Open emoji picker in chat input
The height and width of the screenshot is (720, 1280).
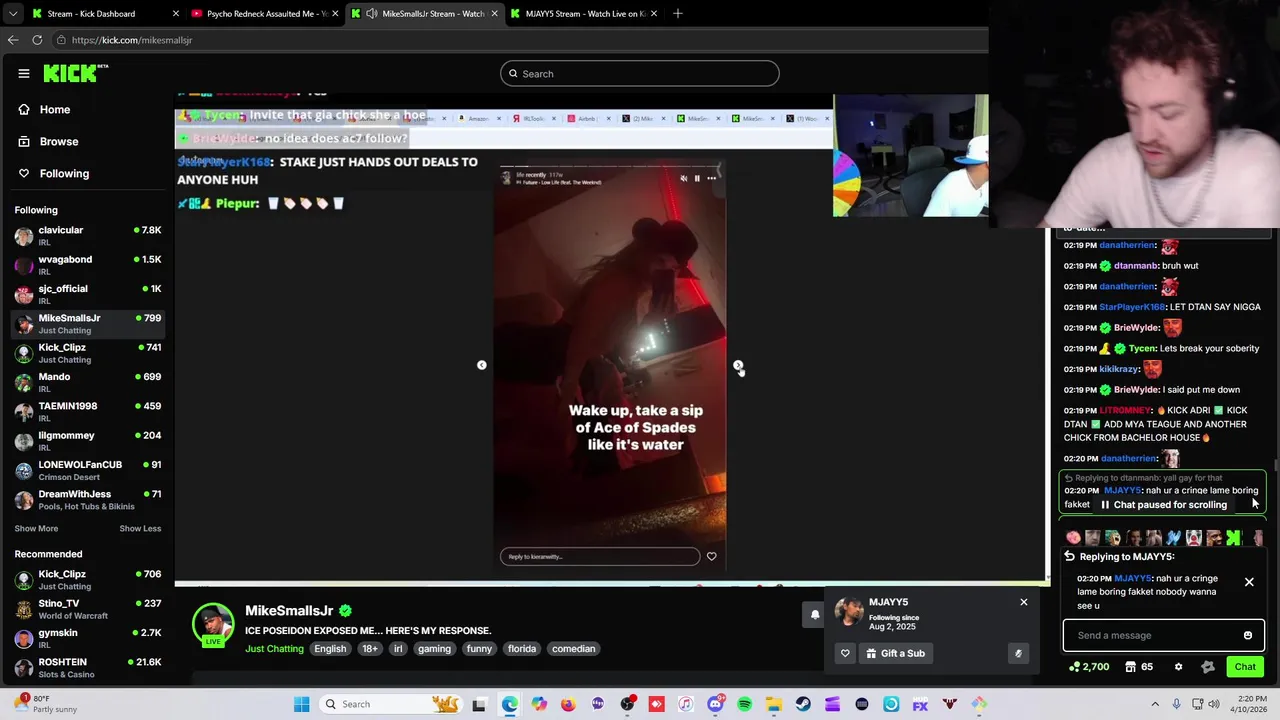click(1248, 636)
